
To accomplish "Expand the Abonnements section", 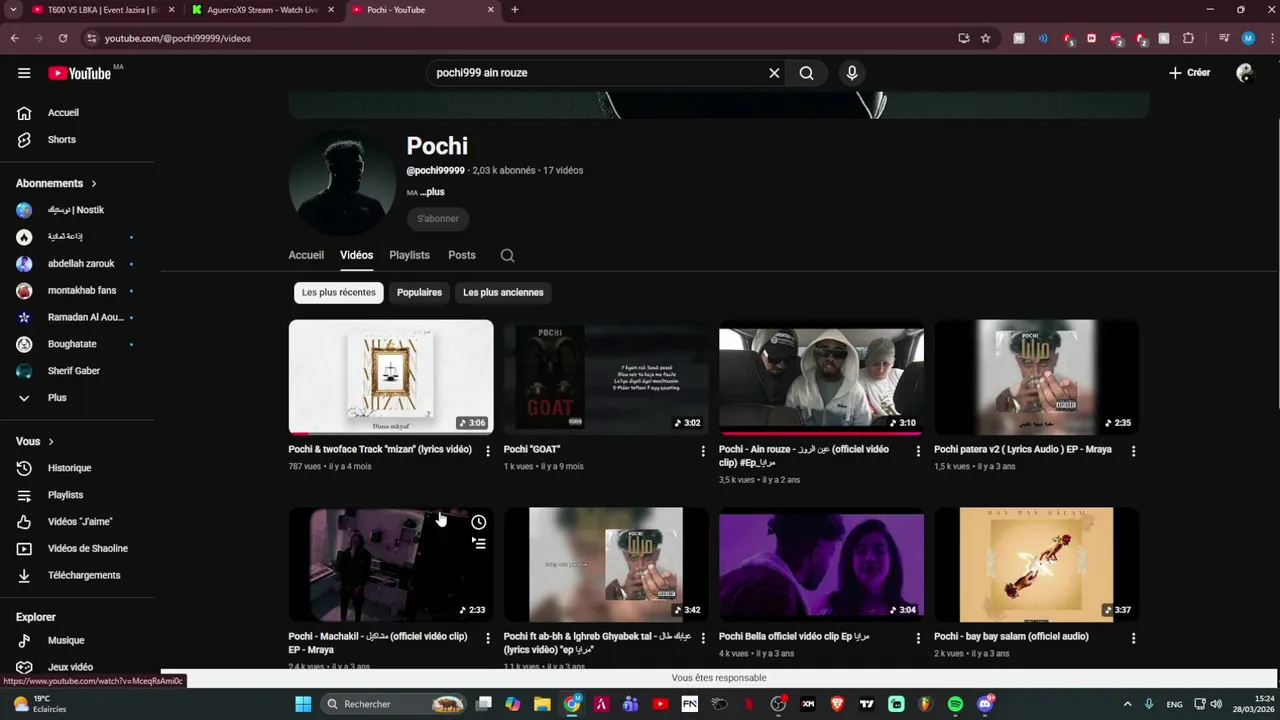I will 57,183.
